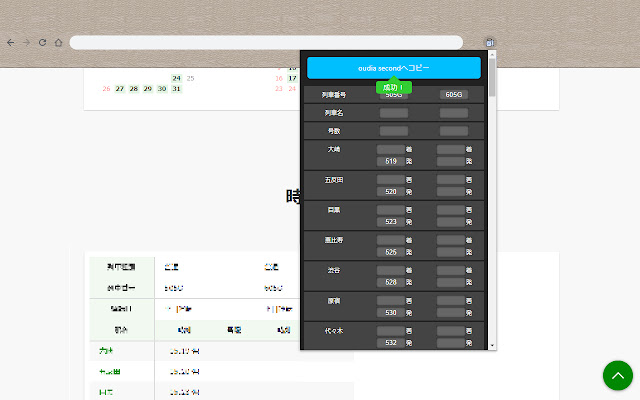Reload the page with the refresh icon

42,42
